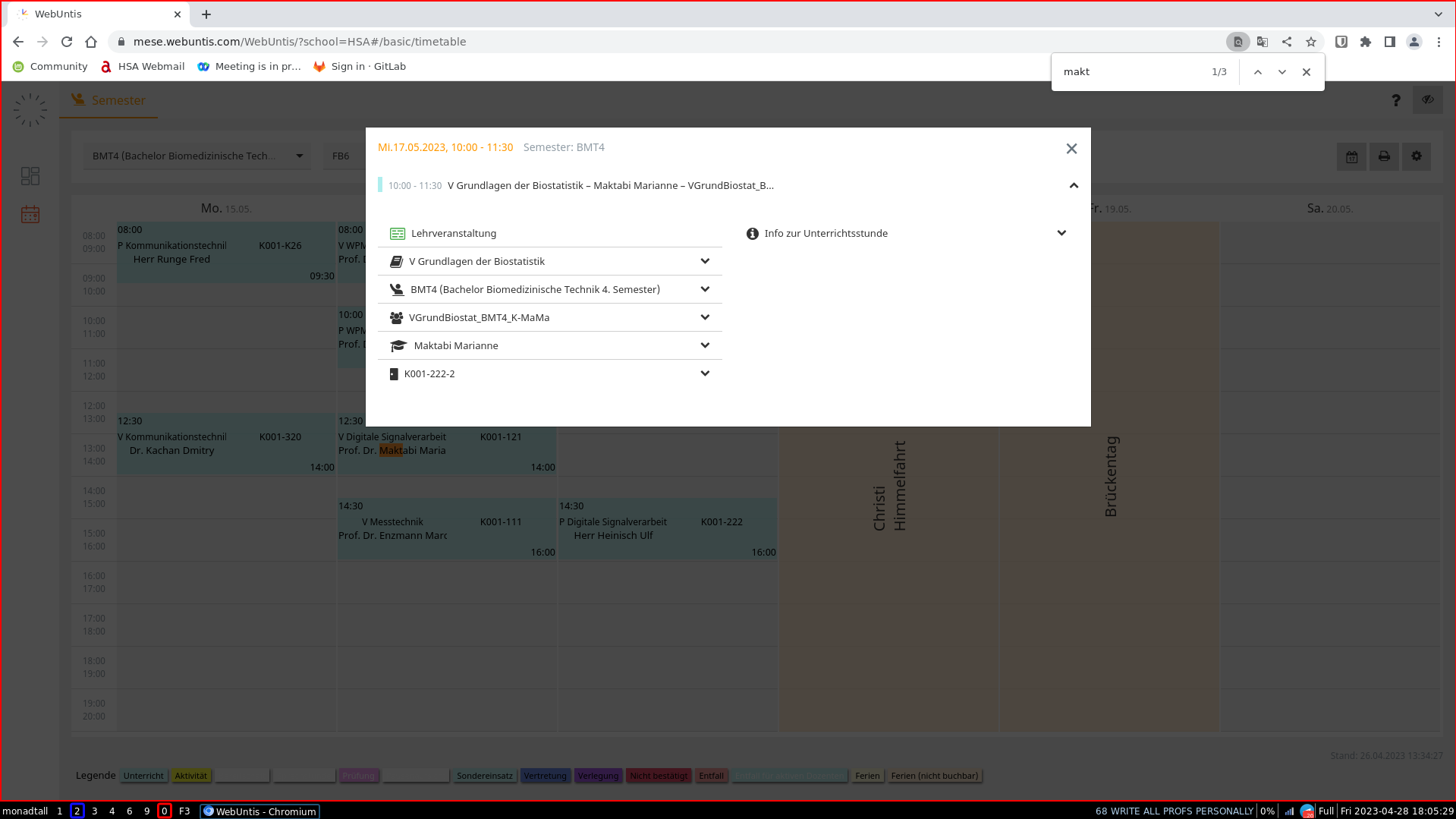The width and height of the screenshot is (1456, 819).
Task: Open the help question mark icon
Action: click(x=1395, y=100)
